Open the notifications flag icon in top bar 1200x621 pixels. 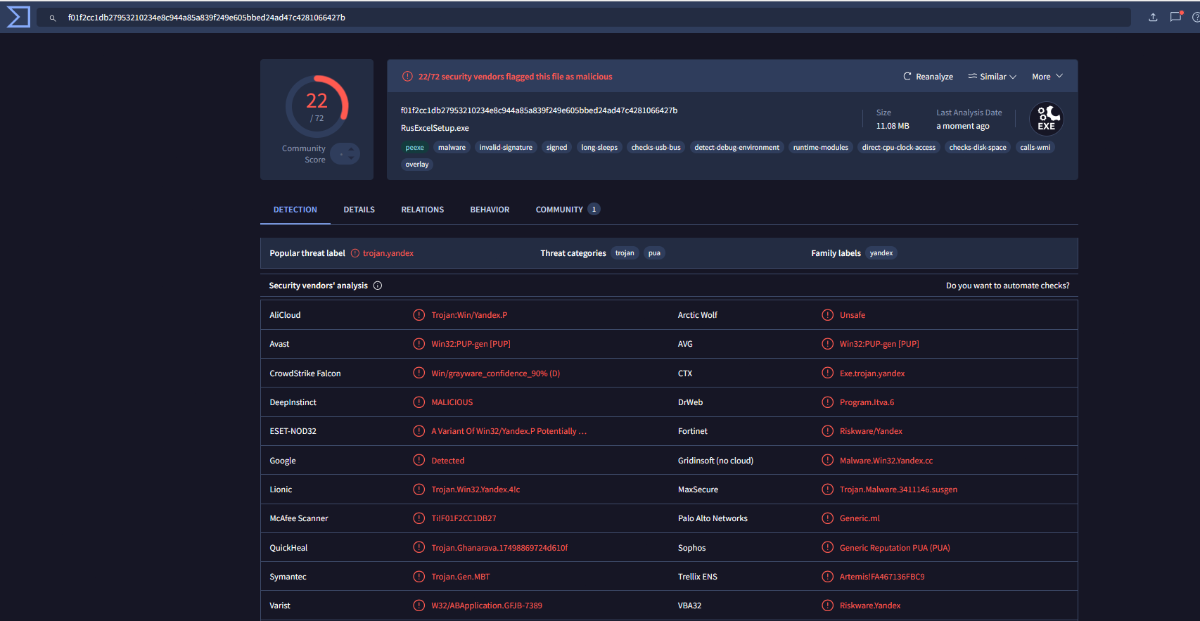1176,17
